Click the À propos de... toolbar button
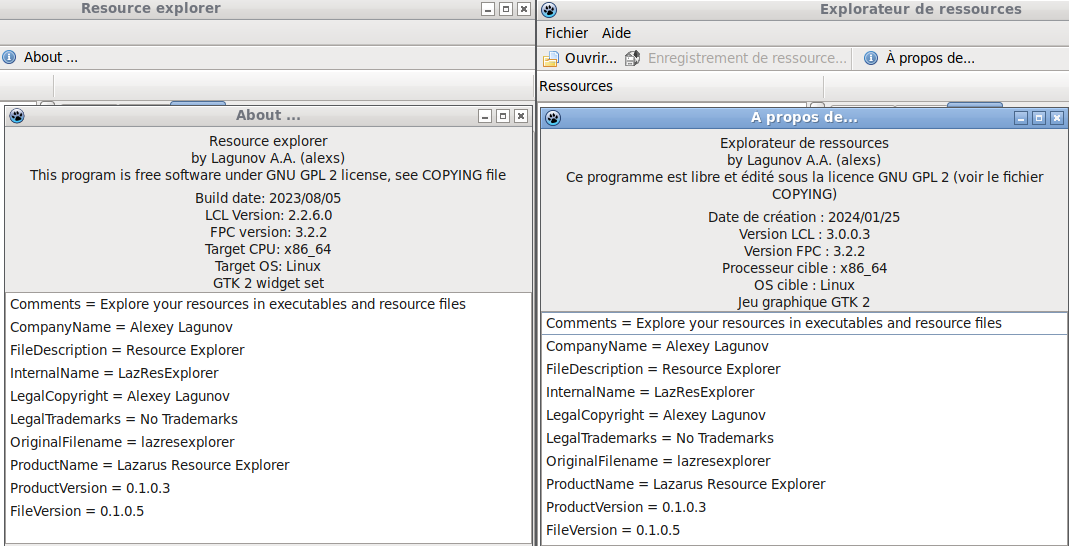Image resolution: width=1069 pixels, height=546 pixels. [x=920, y=59]
